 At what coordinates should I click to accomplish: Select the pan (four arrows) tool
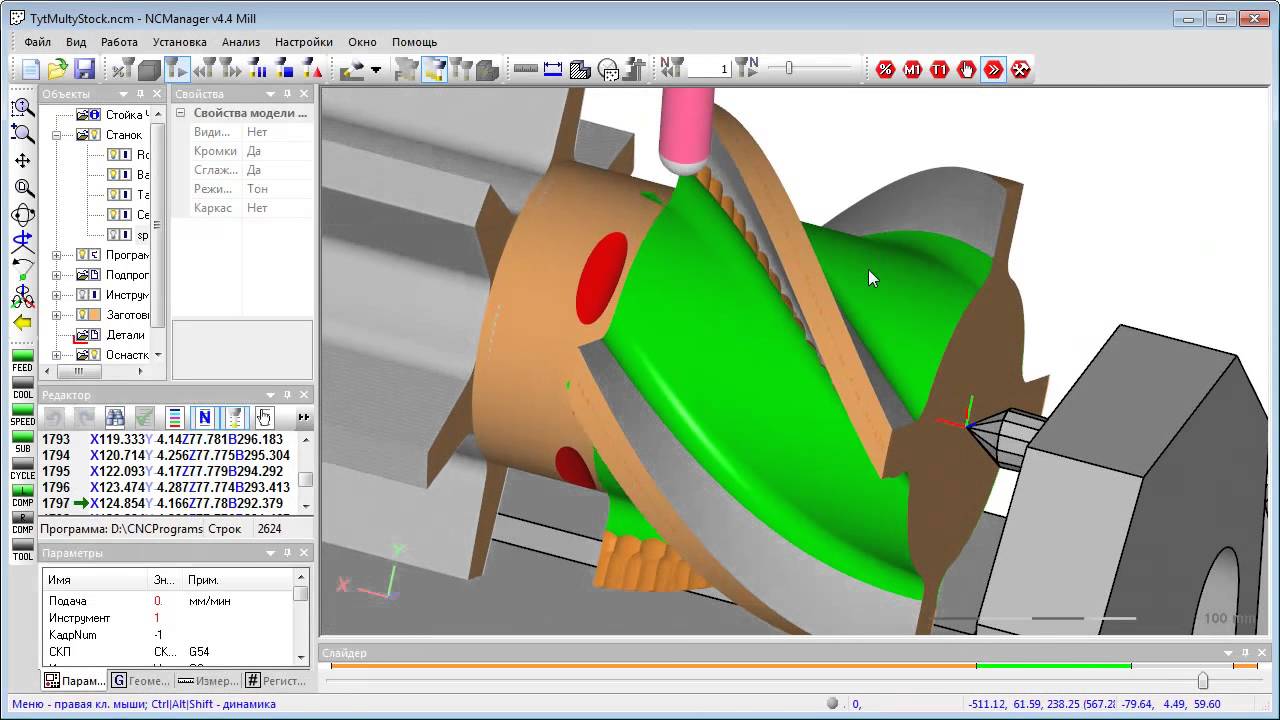22,160
